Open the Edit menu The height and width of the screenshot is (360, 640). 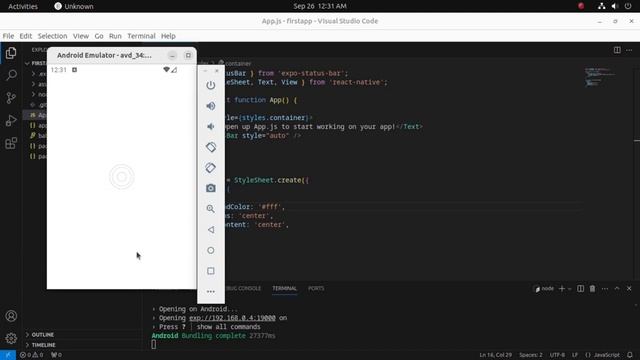26,36
